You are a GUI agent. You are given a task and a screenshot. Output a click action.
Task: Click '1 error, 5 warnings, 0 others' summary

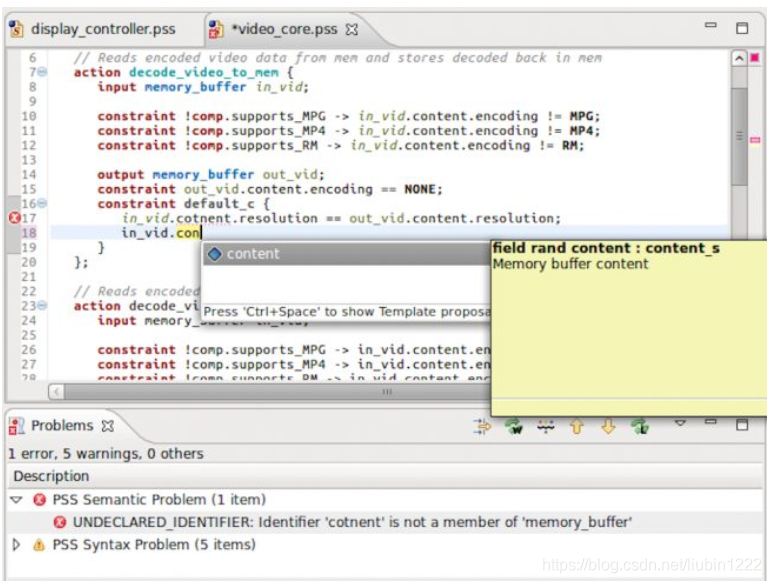(106, 453)
